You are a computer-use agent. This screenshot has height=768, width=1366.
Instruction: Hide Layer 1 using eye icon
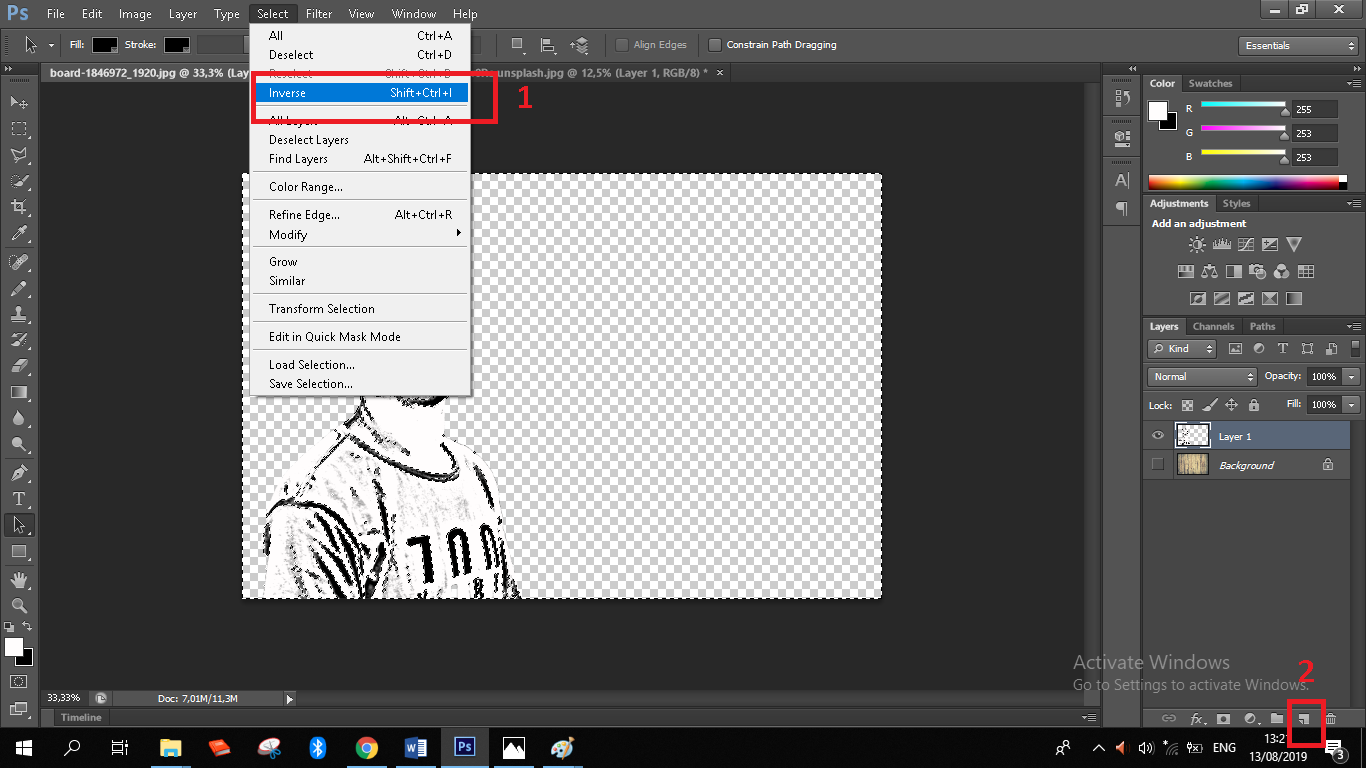pyautogui.click(x=1158, y=436)
